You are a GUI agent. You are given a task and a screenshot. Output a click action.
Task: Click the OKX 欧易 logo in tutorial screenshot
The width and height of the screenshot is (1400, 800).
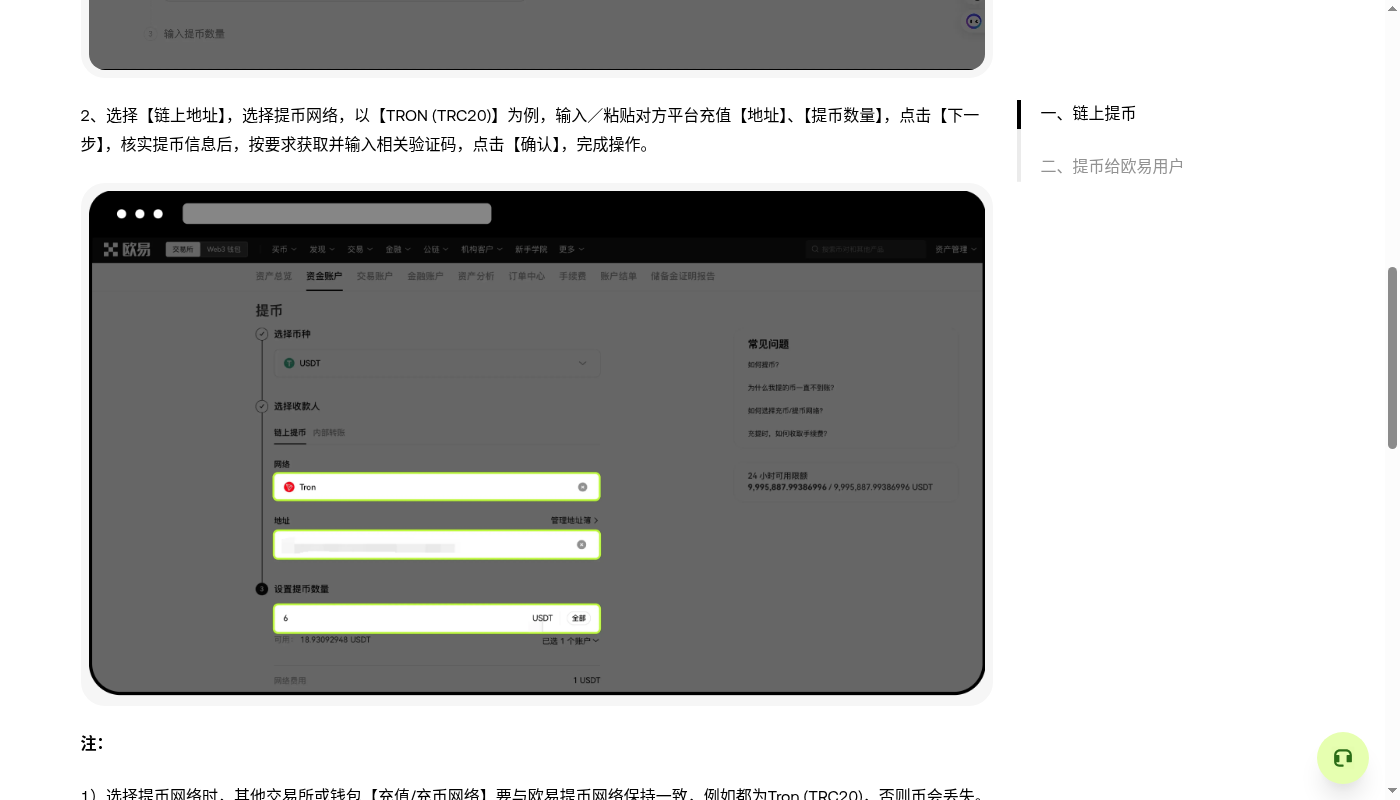[127, 249]
